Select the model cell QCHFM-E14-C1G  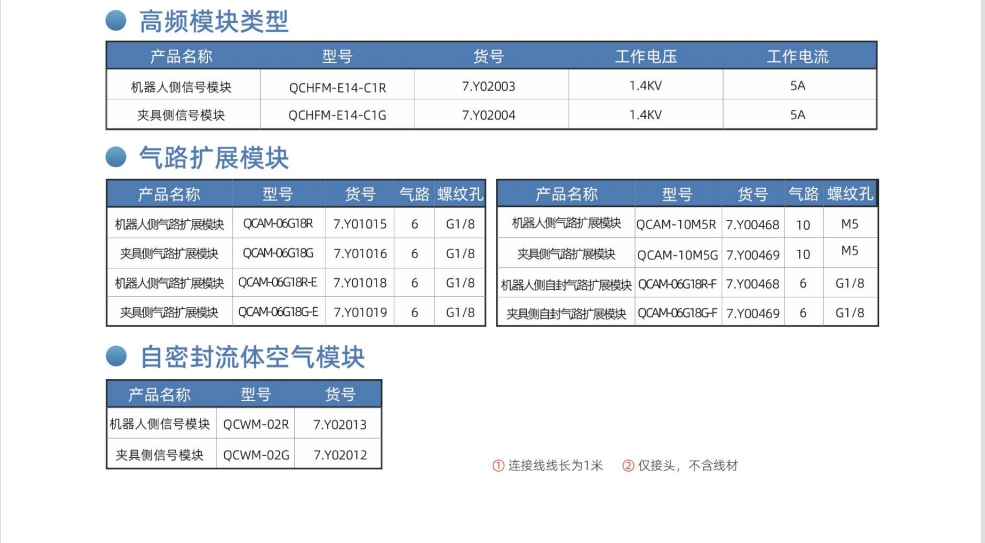coord(337,115)
